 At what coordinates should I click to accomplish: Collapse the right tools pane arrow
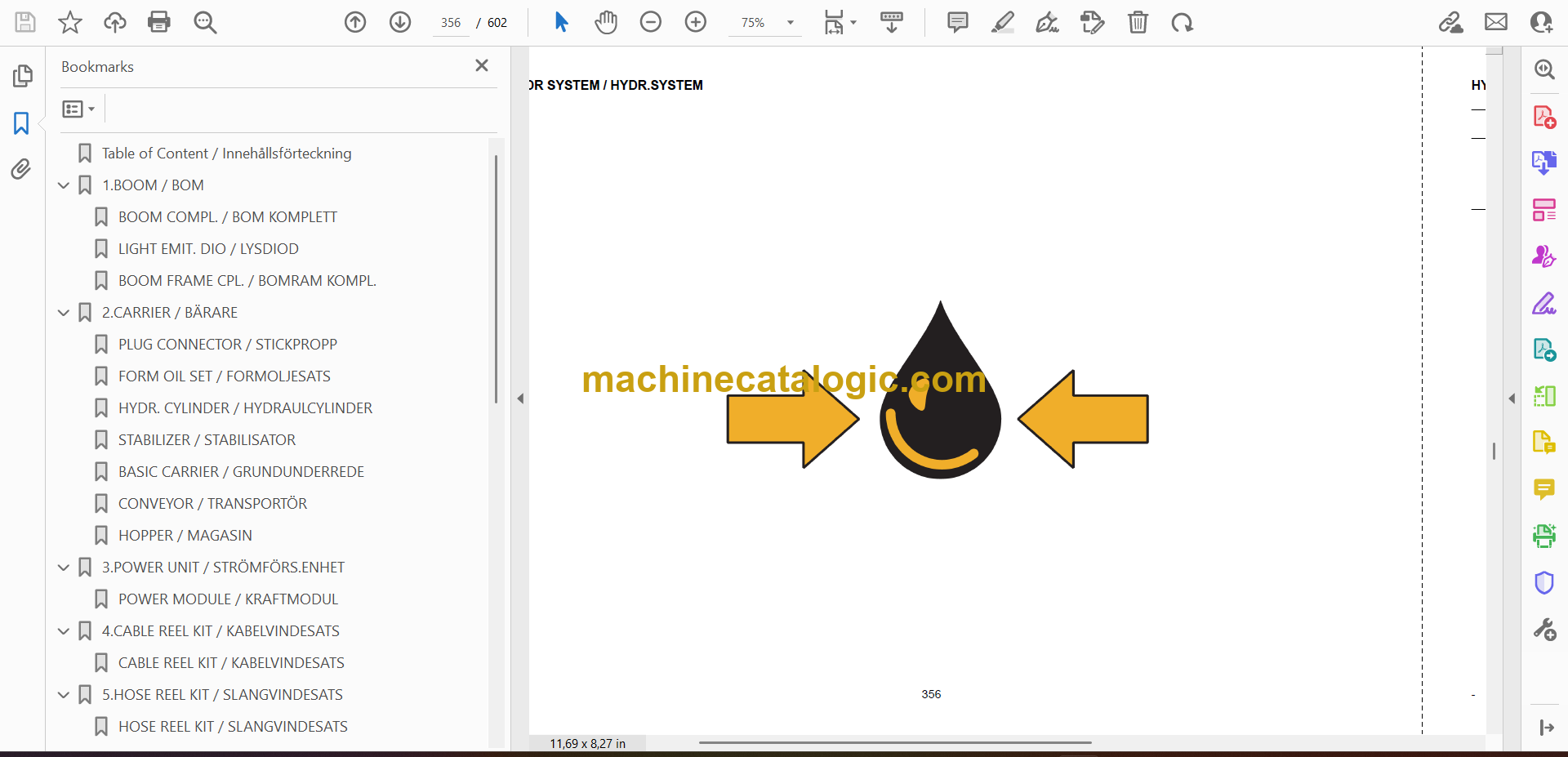1512,399
